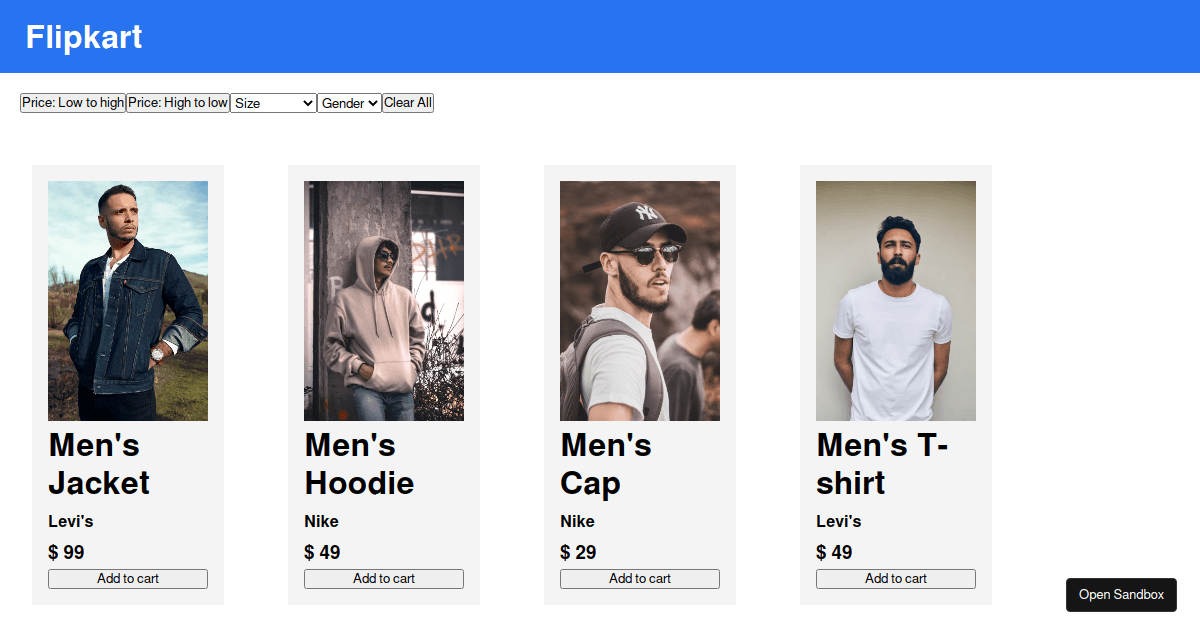Image resolution: width=1200 pixels, height=630 pixels.
Task: View the Men's T-shirt product image
Action: tap(895, 300)
